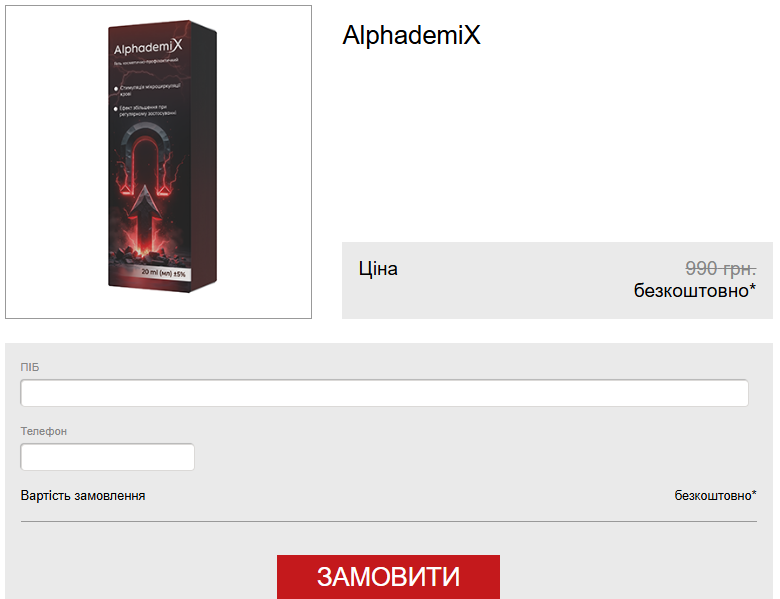
Task: Click the AlphademiX logo on the box
Action: coord(148,48)
